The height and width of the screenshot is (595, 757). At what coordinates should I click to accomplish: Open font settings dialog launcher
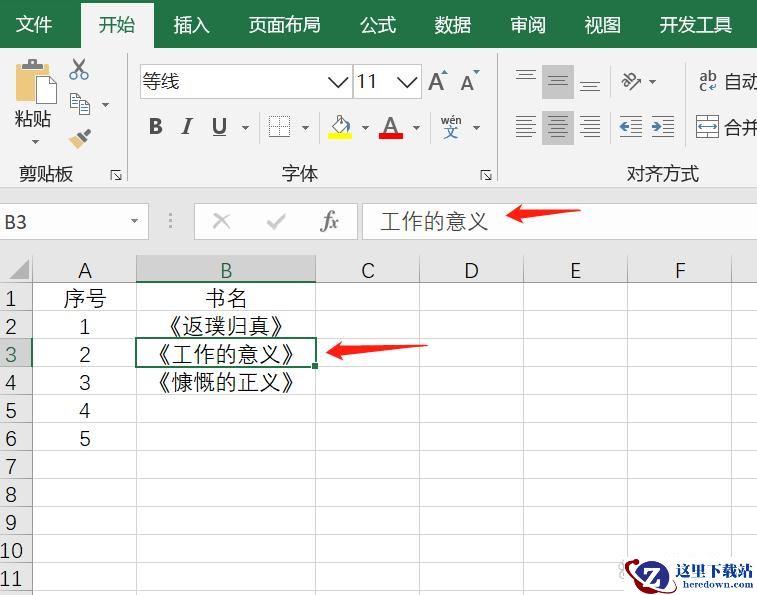(486, 175)
